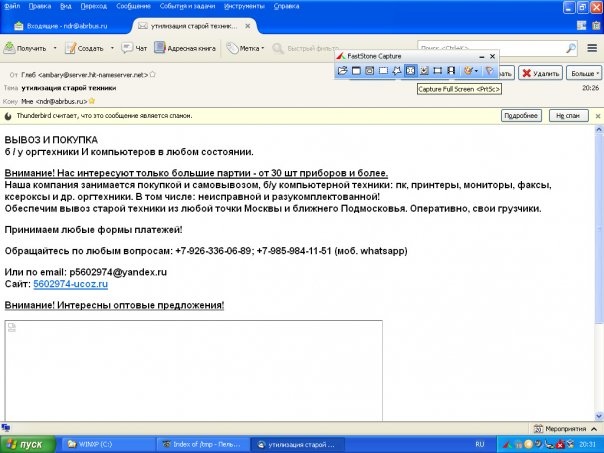Mark message as not spam (Не спам)
This screenshot has height=453, width=604.
click(x=568, y=116)
